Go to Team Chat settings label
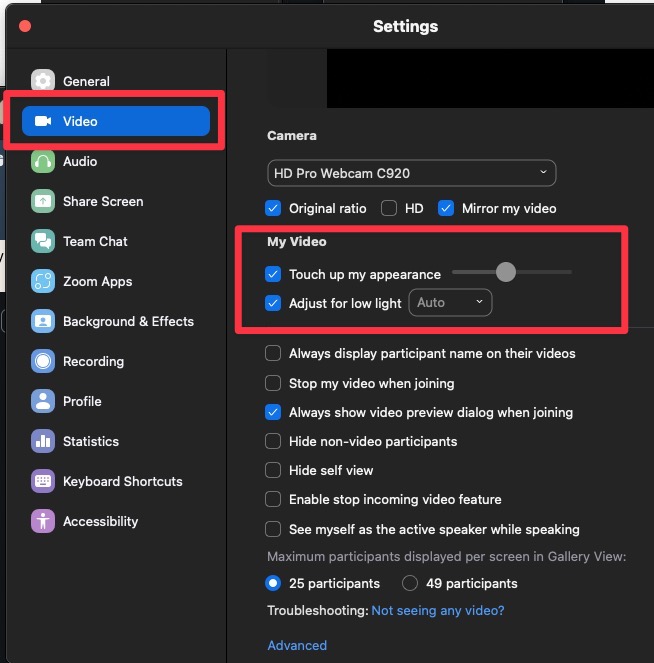The width and height of the screenshot is (654, 663). [95, 241]
